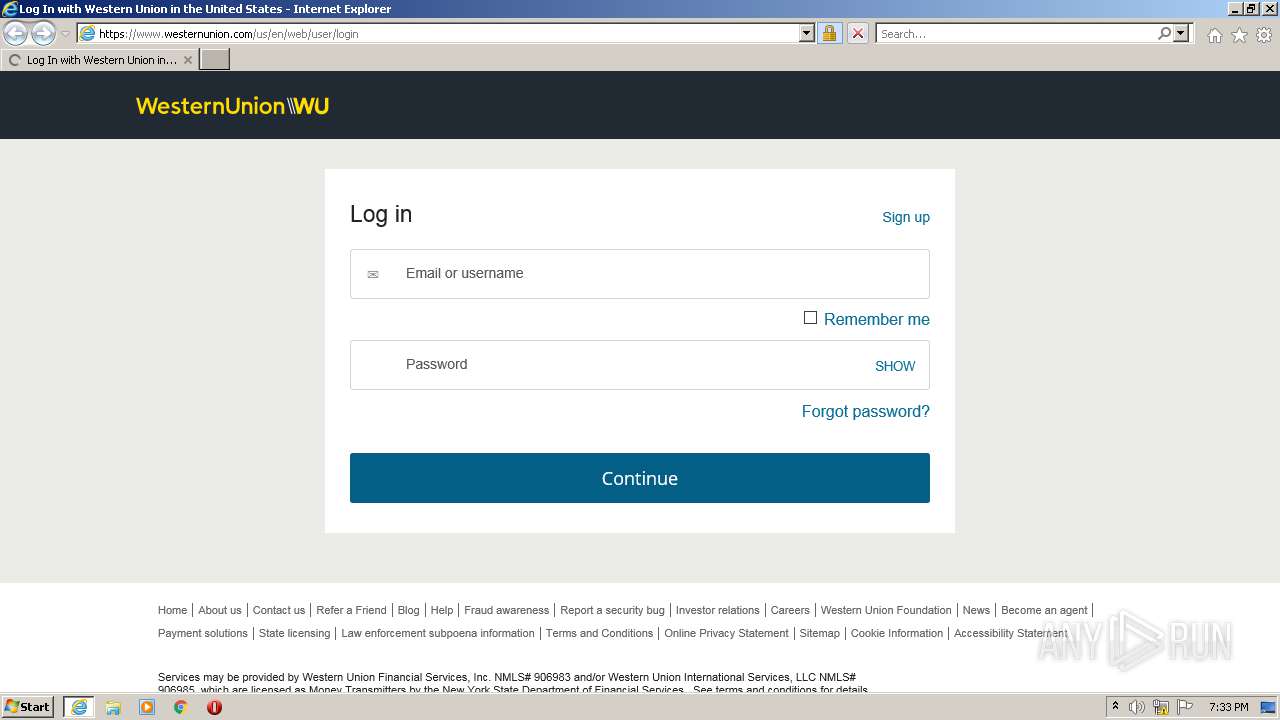This screenshot has width=1280, height=720.
Task: Open the Careers footer link
Action: tap(790, 610)
